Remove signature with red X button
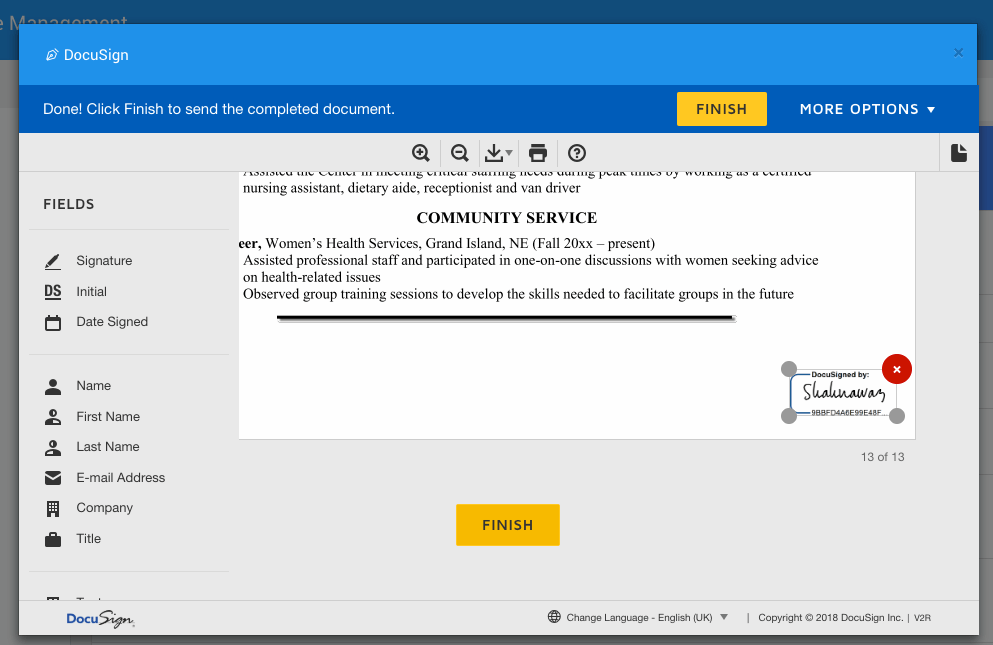 tap(896, 369)
